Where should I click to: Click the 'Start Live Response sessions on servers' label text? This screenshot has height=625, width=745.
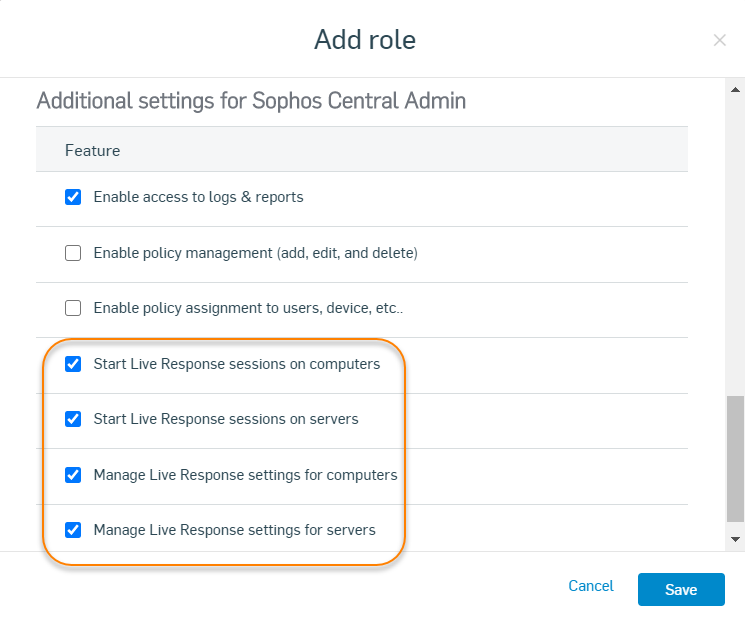[226, 419]
